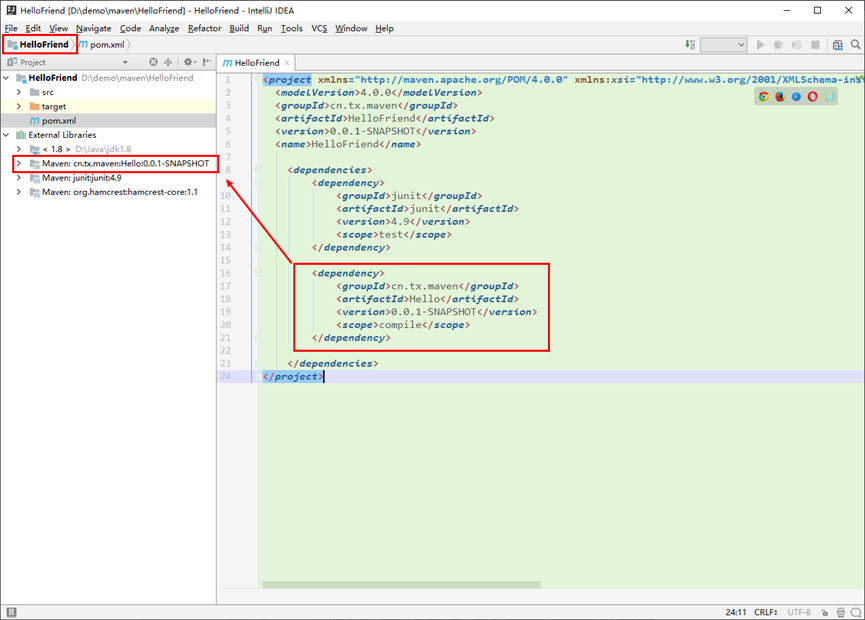Viewport: 865px width, 620px height.
Task: Click the Search Everywhere magnifier icon
Action: coord(856,45)
